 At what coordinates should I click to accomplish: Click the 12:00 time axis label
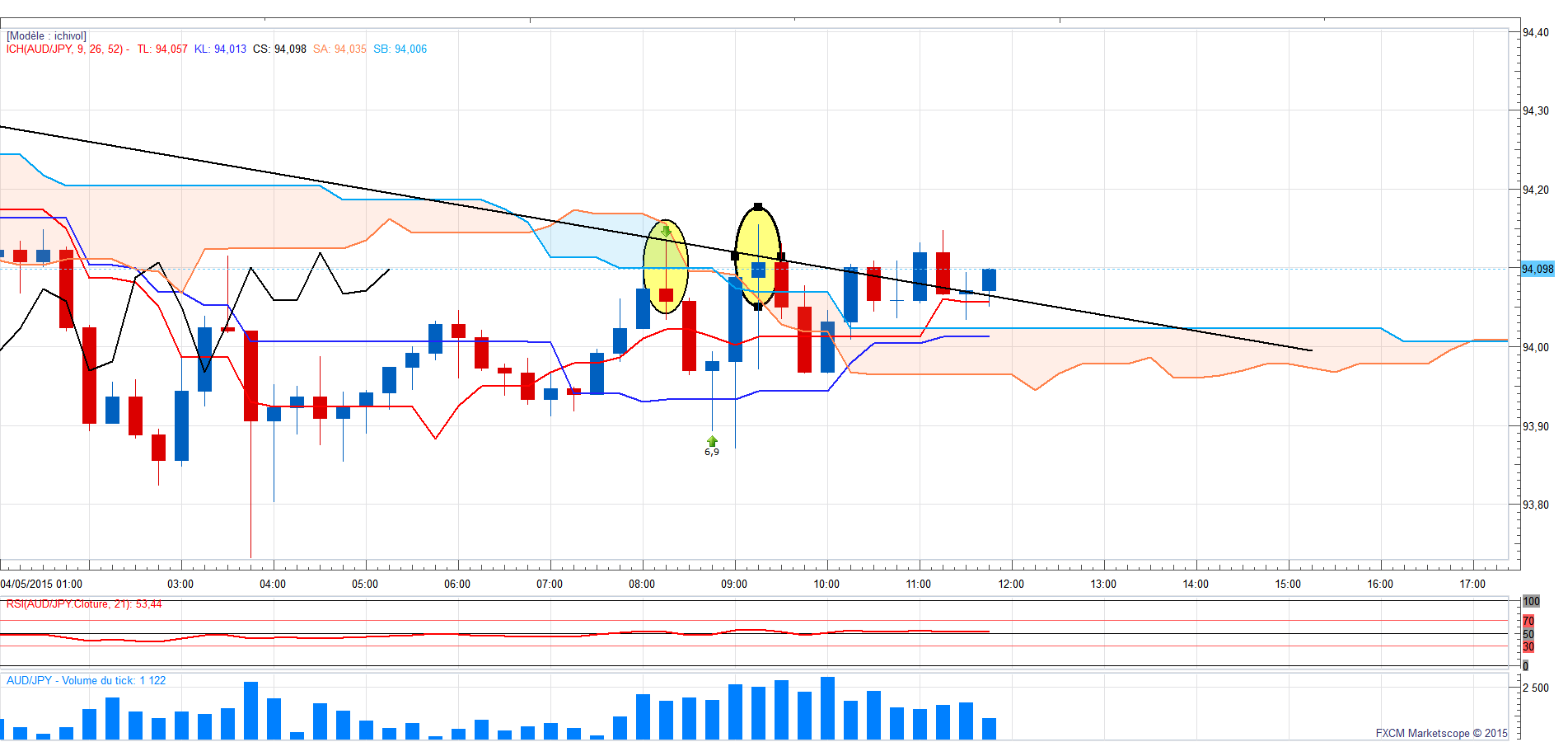[x=1011, y=585]
